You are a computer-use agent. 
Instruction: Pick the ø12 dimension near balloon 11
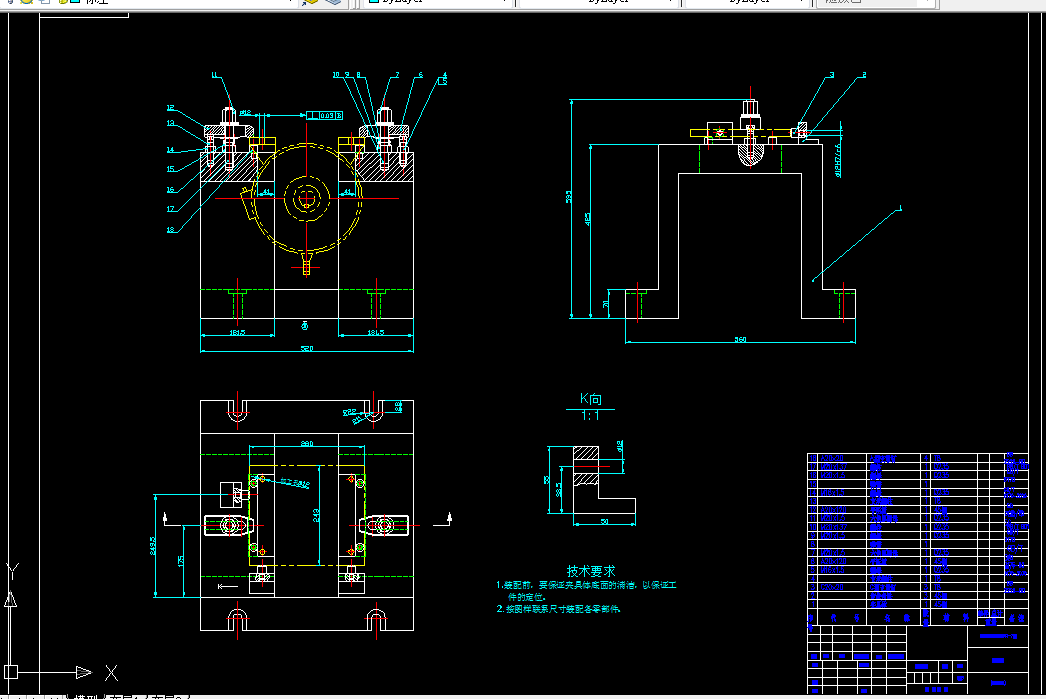tap(245, 113)
